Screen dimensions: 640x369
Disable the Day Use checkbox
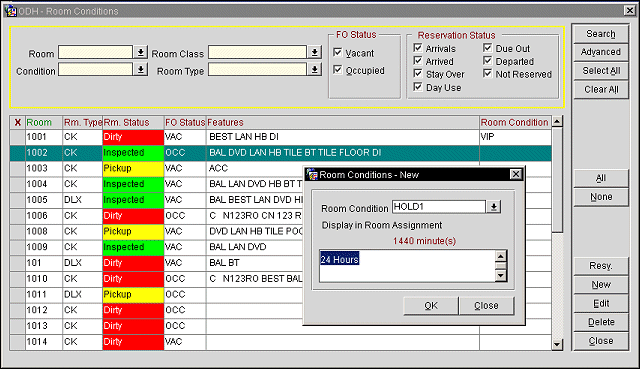coord(418,87)
